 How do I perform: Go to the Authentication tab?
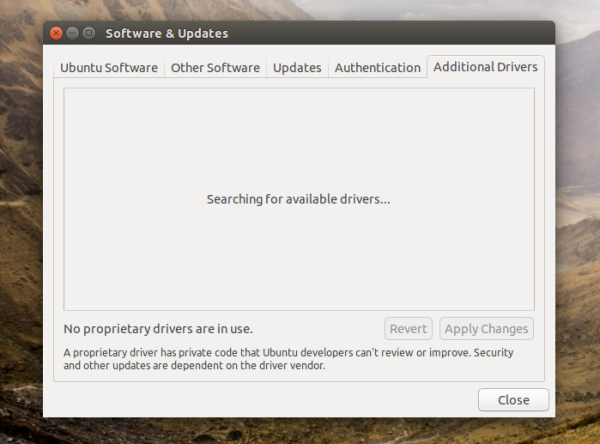pyautogui.click(x=377, y=68)
